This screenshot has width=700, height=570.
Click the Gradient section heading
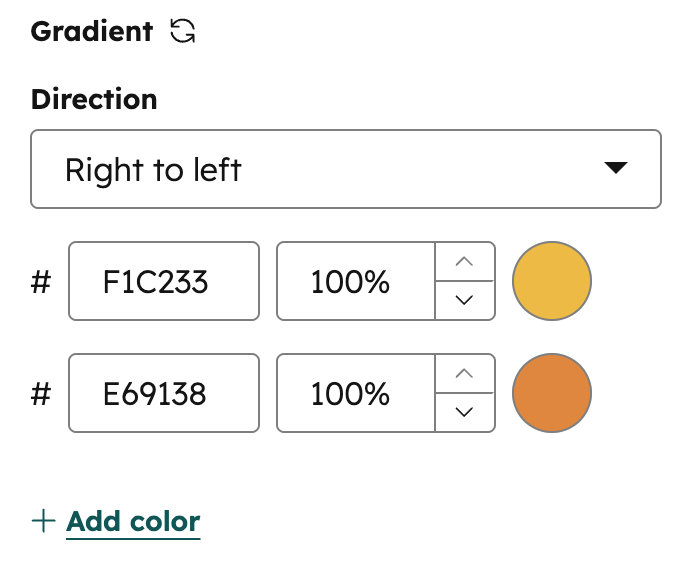(x=92, y=32)
